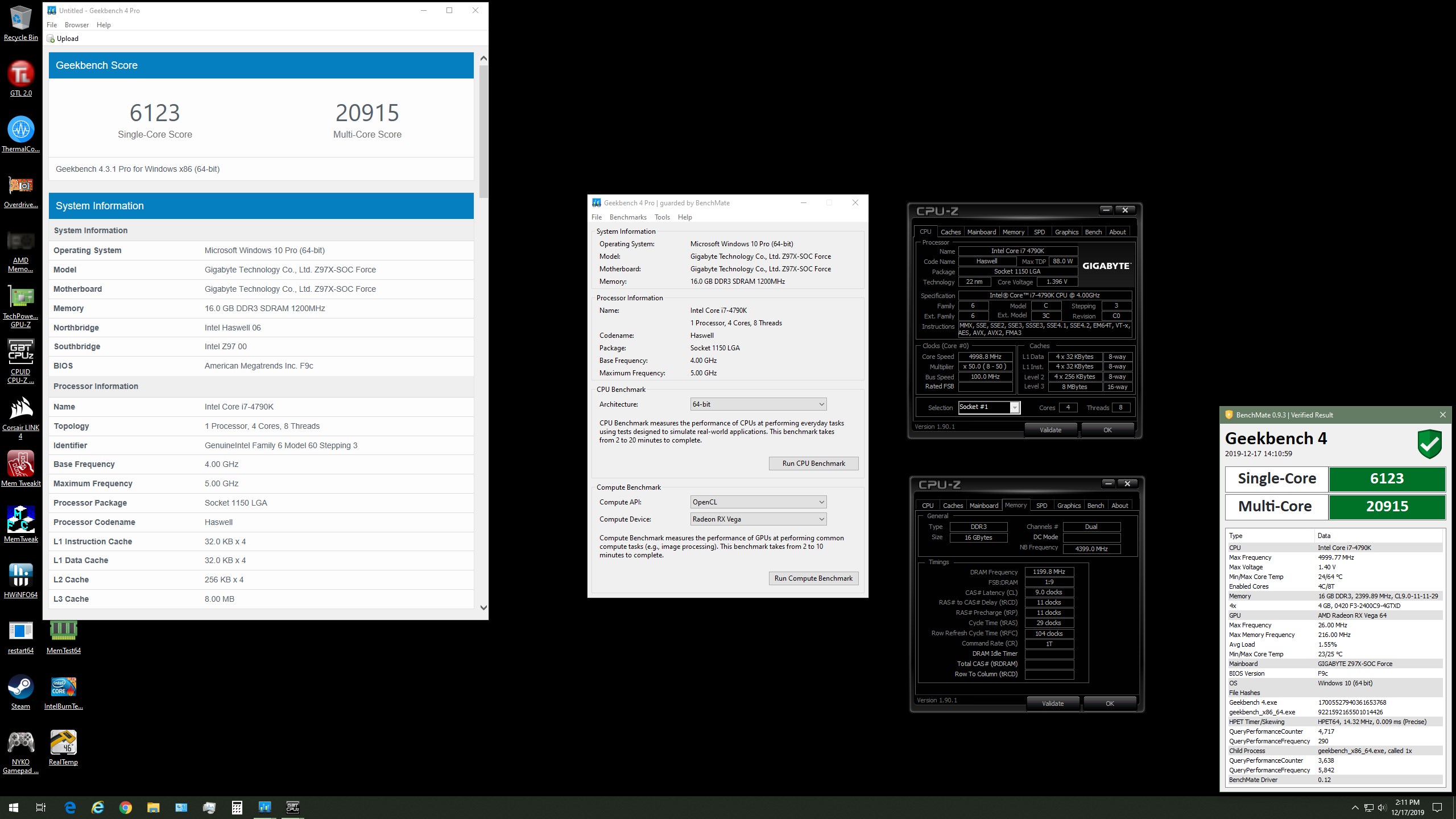Click OK in lower CPU-Z Memory window
Screen dimensions: 1456x819
[1110, 704]
